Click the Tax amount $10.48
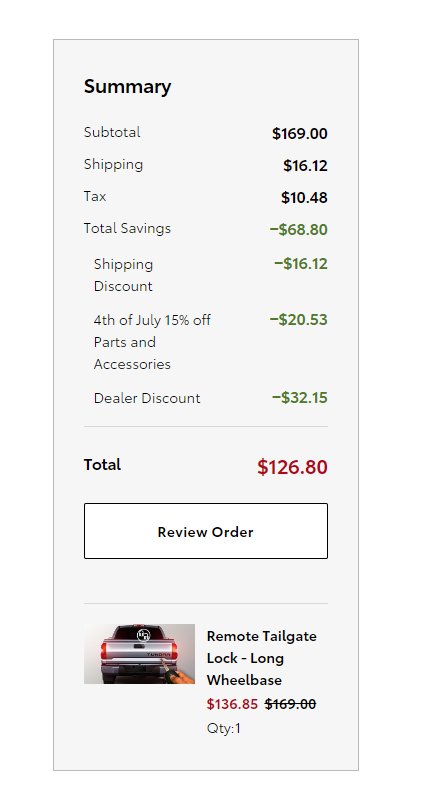This screenshot has width=430, height=793. [304, 197]
